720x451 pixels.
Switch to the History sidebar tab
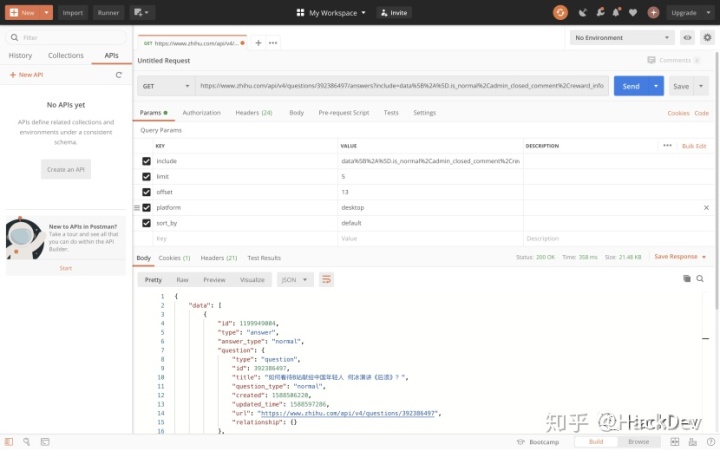tap(20, 55)
